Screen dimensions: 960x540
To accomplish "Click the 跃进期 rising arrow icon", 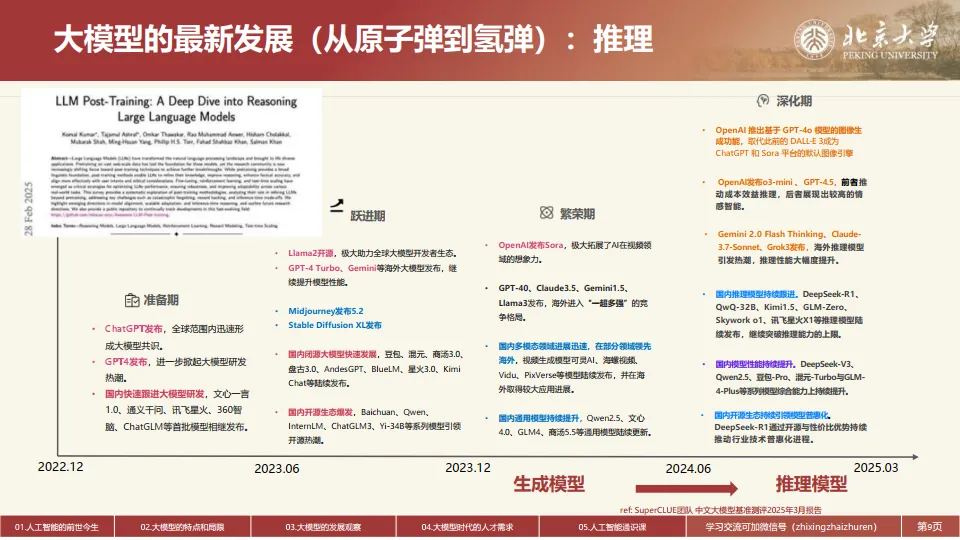I will pyautogui.click(x=337, y=206).
